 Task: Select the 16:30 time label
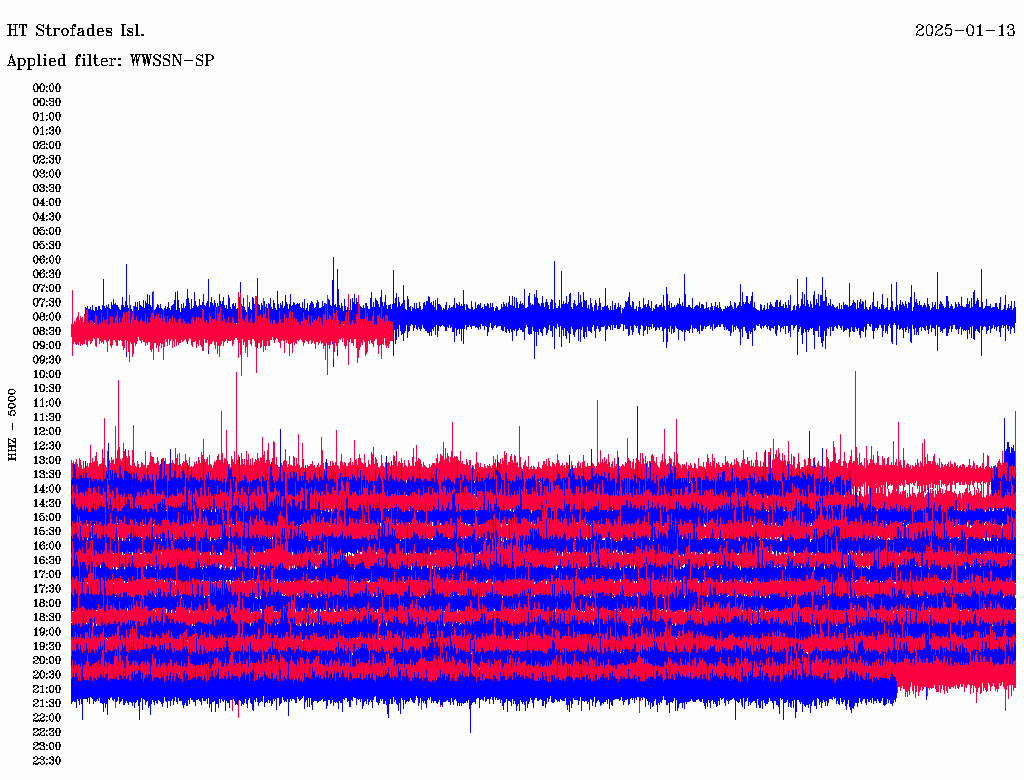pyautogui.click(x=47, y=561)
